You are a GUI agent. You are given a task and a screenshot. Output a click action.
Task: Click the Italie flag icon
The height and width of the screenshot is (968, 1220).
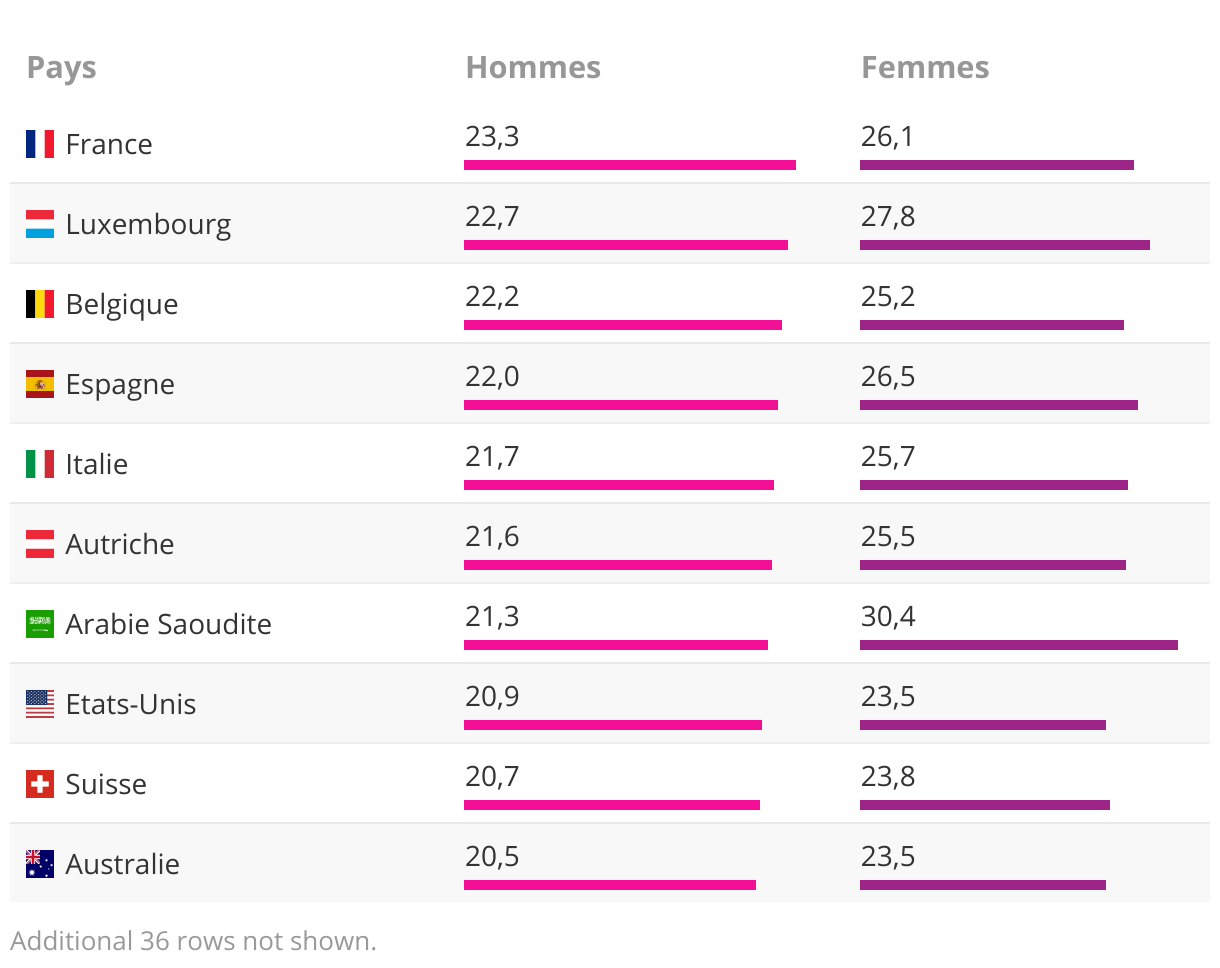[40, 464]
